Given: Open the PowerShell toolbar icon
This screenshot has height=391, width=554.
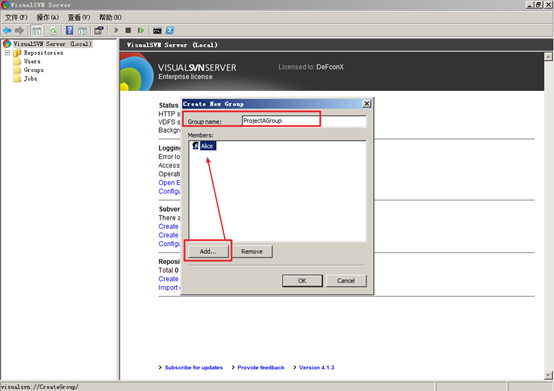Looking at the screenshot, I should pos(170,31).
